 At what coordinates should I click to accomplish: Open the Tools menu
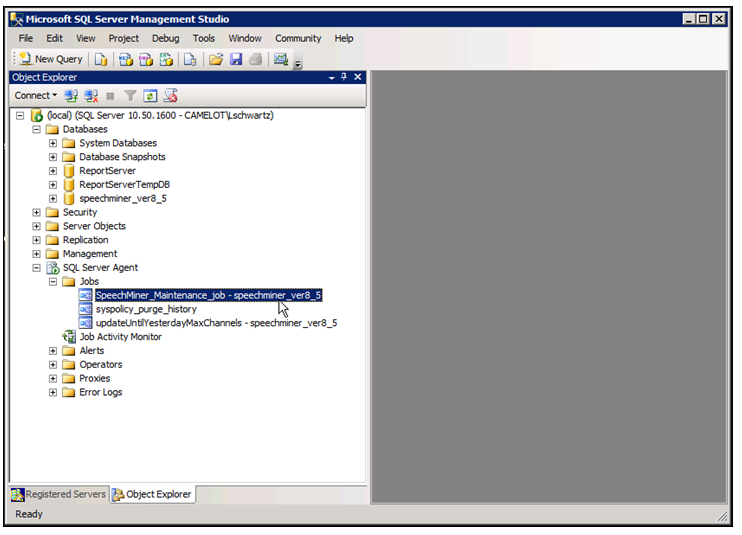203,38
